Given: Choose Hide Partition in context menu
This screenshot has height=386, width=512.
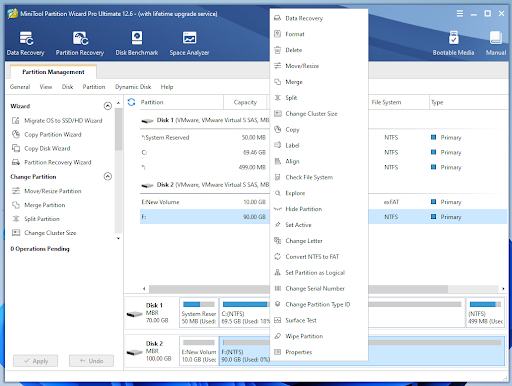Looking at the screenshot, I should (x=319, y=209).
